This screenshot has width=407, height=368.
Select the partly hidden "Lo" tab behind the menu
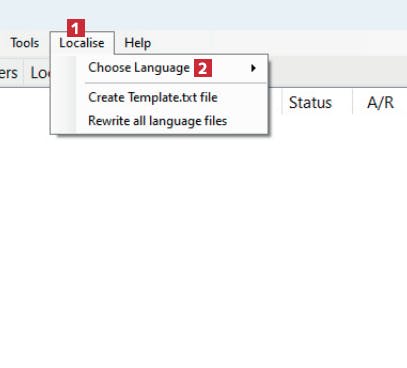click(x=37, y=72)
